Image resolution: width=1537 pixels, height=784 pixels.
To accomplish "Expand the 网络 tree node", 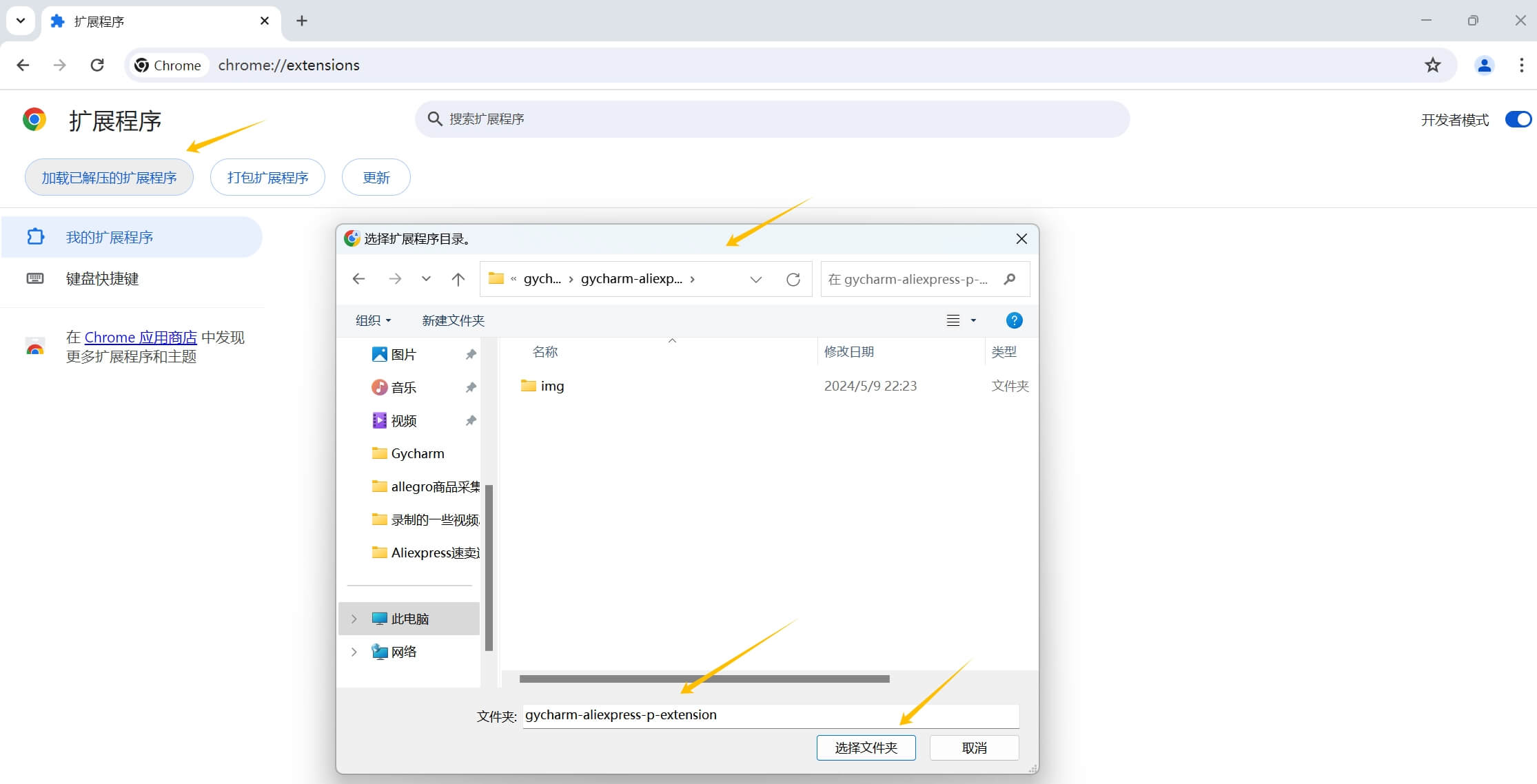I will click(354, 652).
